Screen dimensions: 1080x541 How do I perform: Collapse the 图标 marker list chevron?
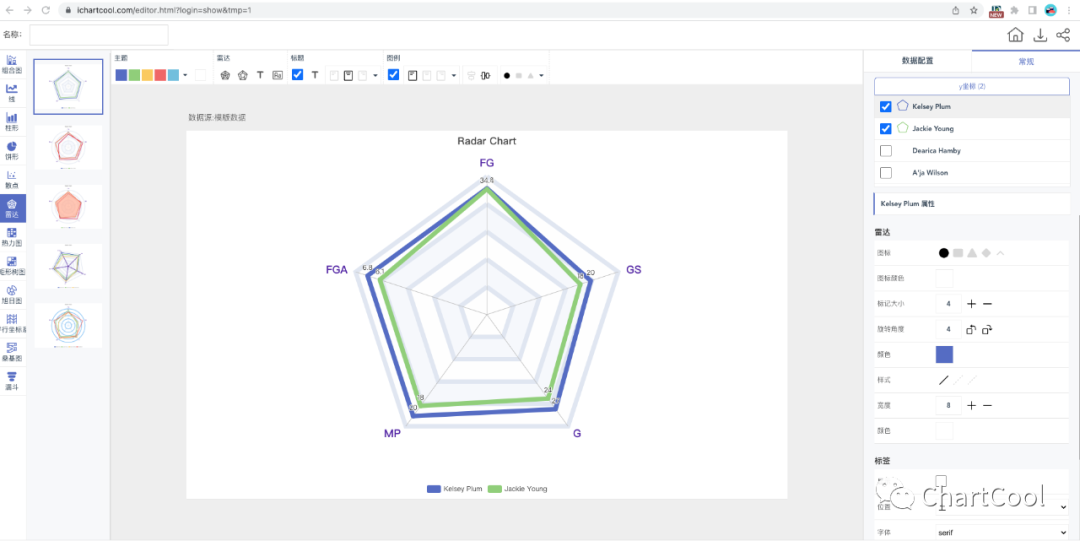point(1001,253)
